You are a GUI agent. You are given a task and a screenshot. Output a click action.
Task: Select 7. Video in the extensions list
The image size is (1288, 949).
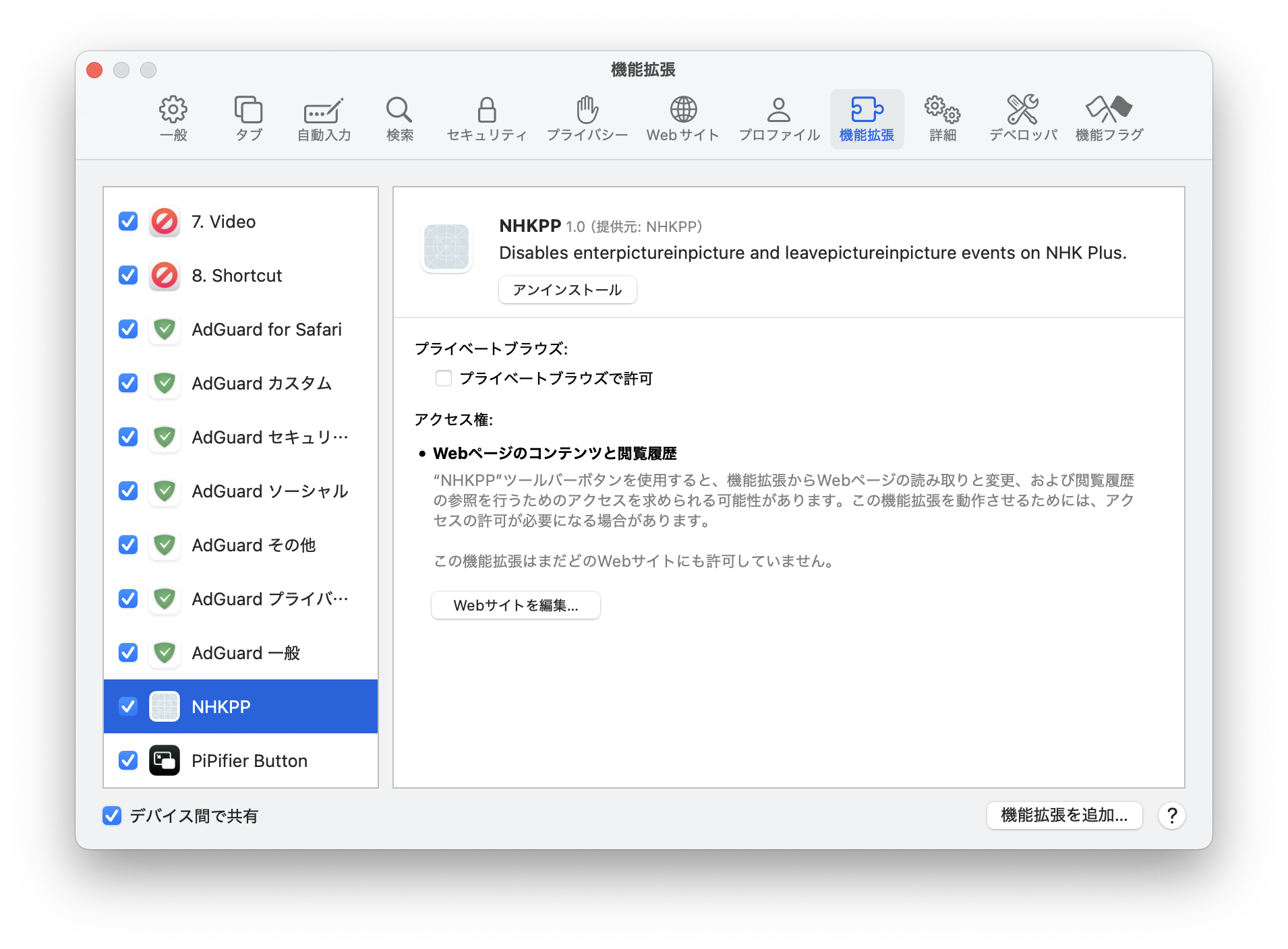pyautogui.click(x=223, y=221)
